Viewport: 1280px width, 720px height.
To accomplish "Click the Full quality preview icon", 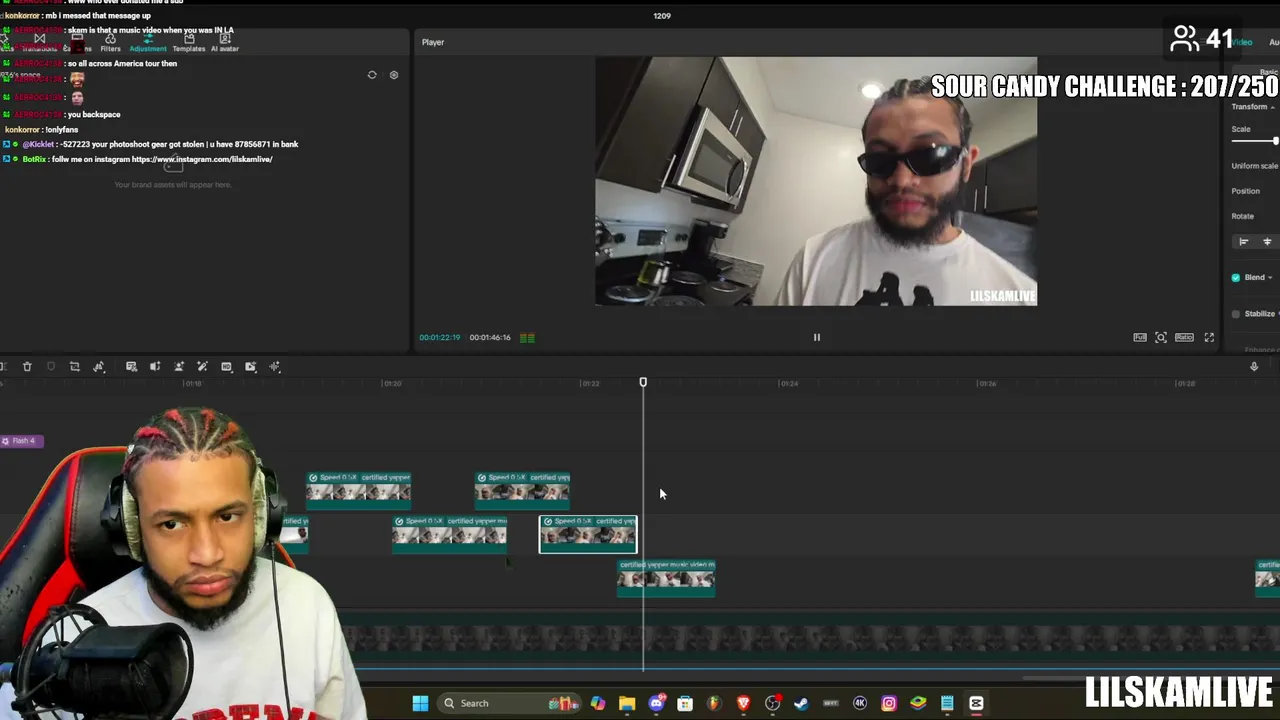I will tap(1140, 338).
